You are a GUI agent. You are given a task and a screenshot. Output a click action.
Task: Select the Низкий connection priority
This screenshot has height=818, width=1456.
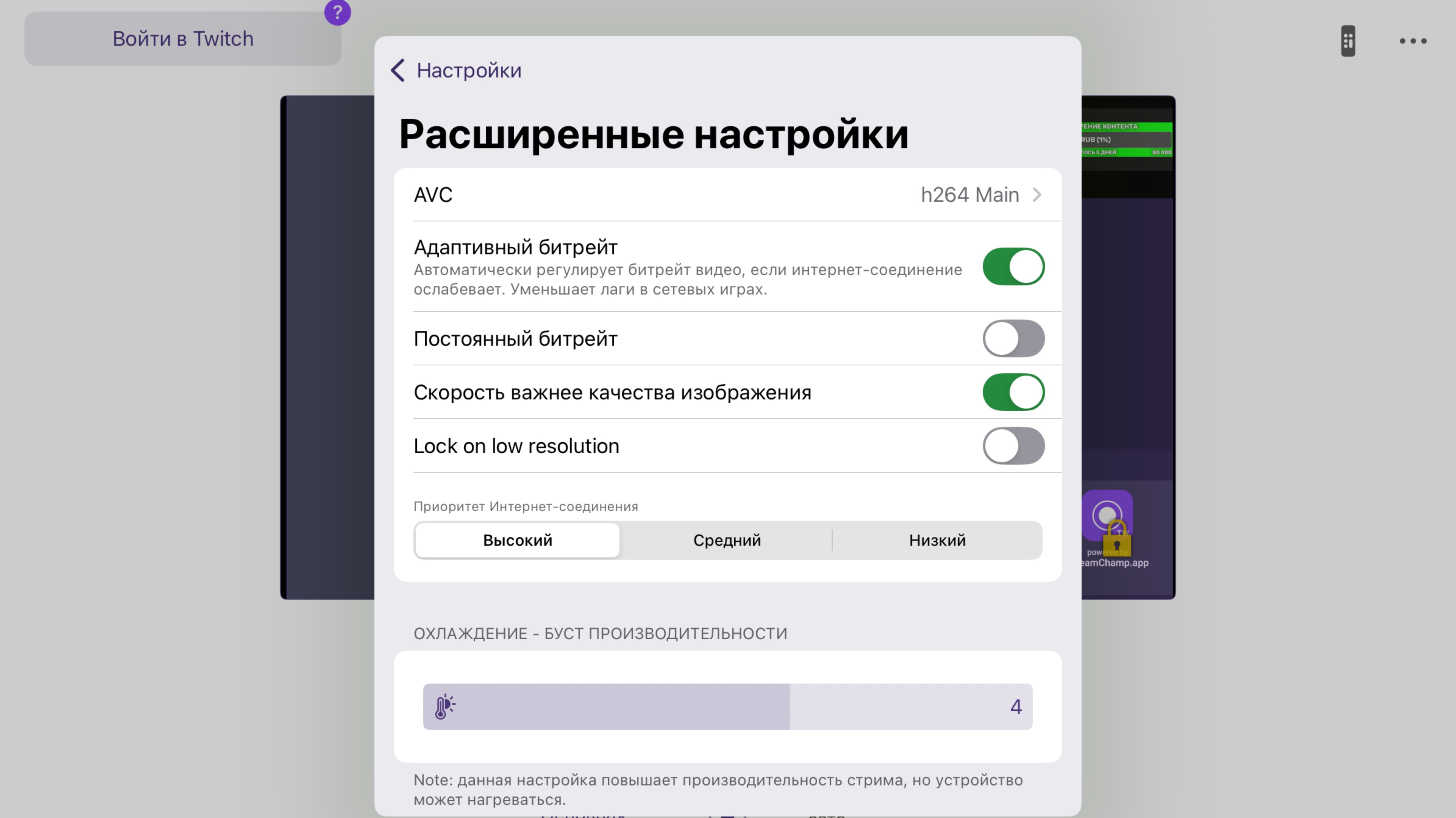tap(937, 541)
